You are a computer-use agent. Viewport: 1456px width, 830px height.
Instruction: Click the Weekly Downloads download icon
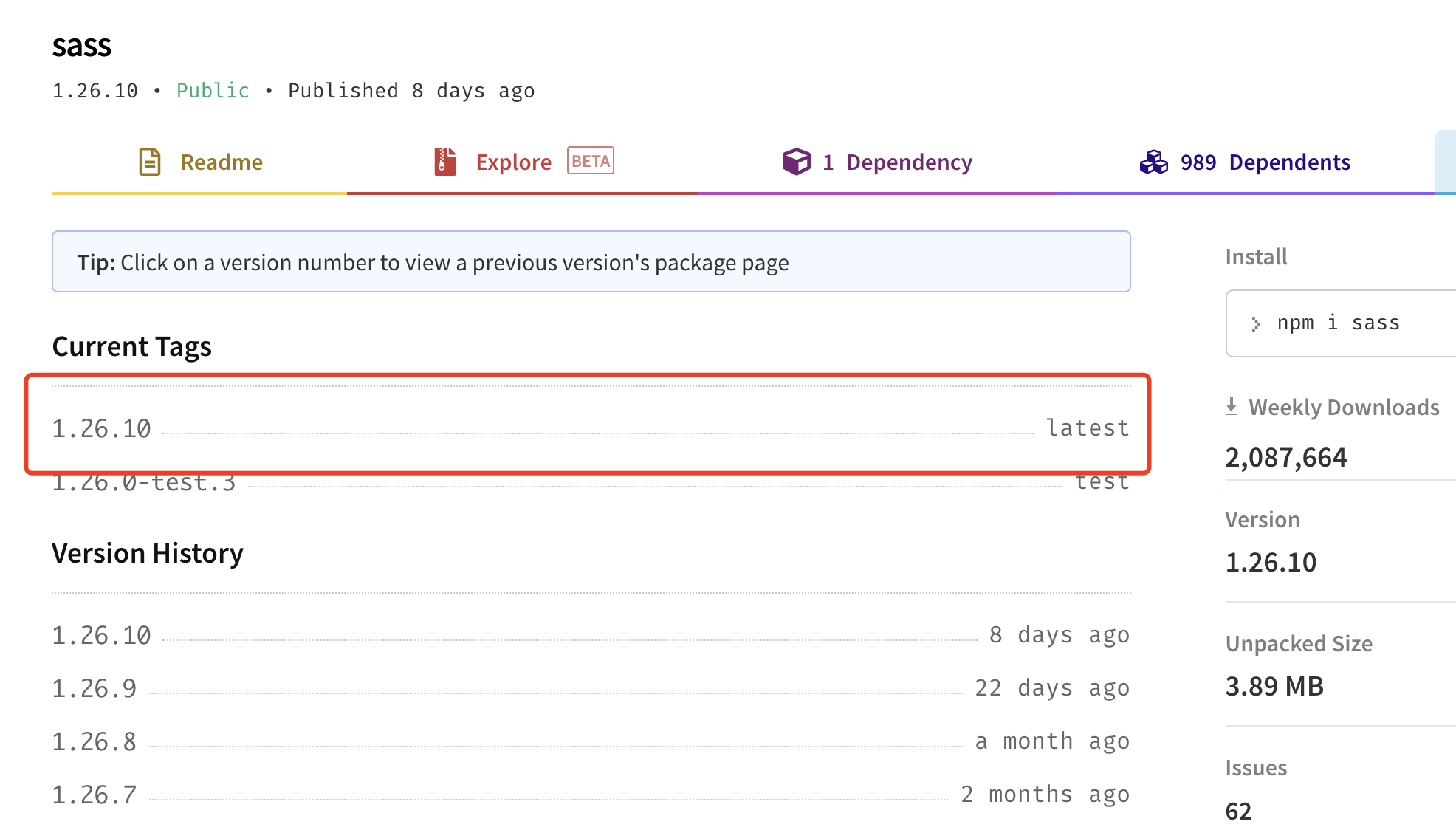(x=1232, y=405)
